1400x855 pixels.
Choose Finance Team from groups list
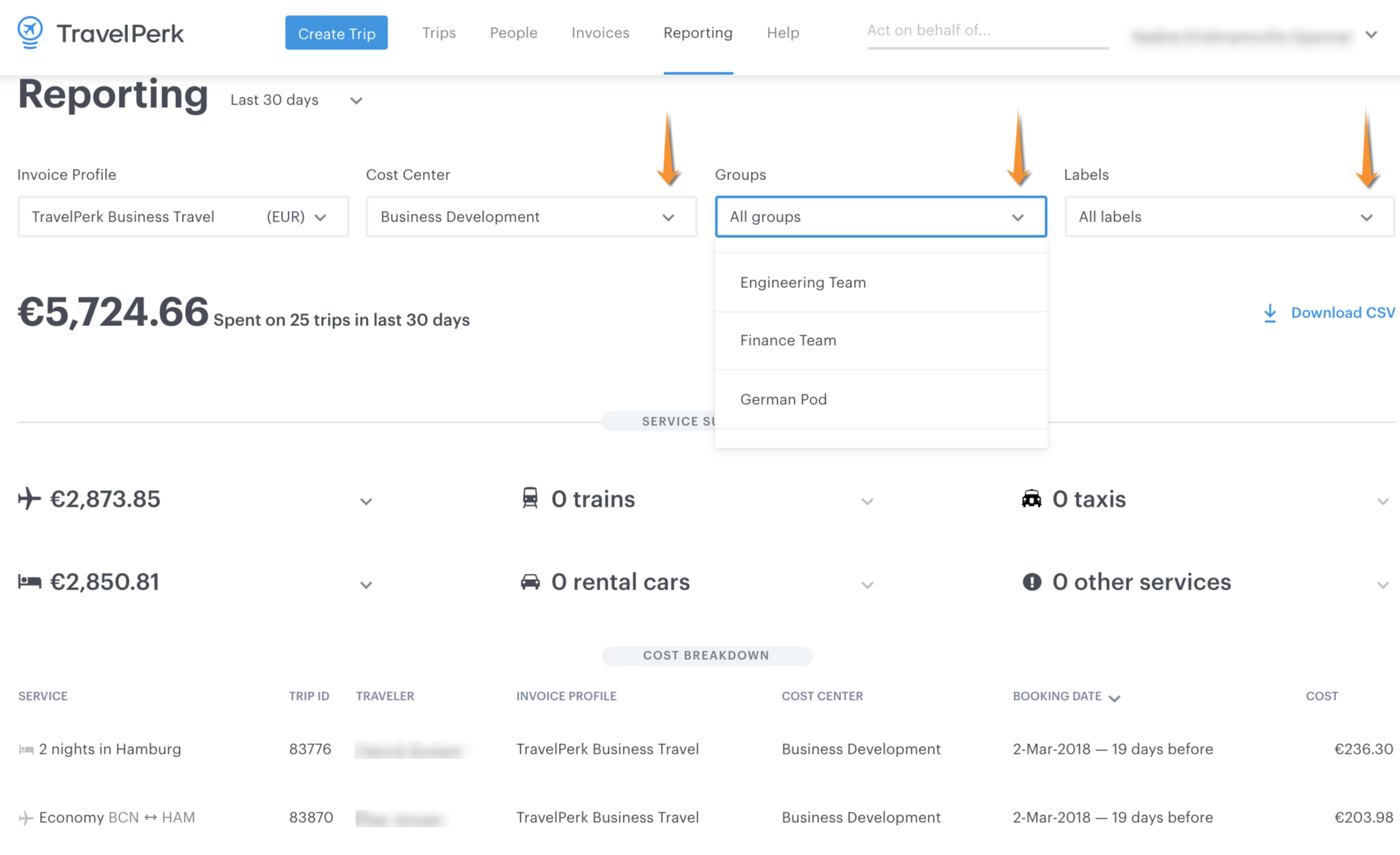(x=881, y=340)
